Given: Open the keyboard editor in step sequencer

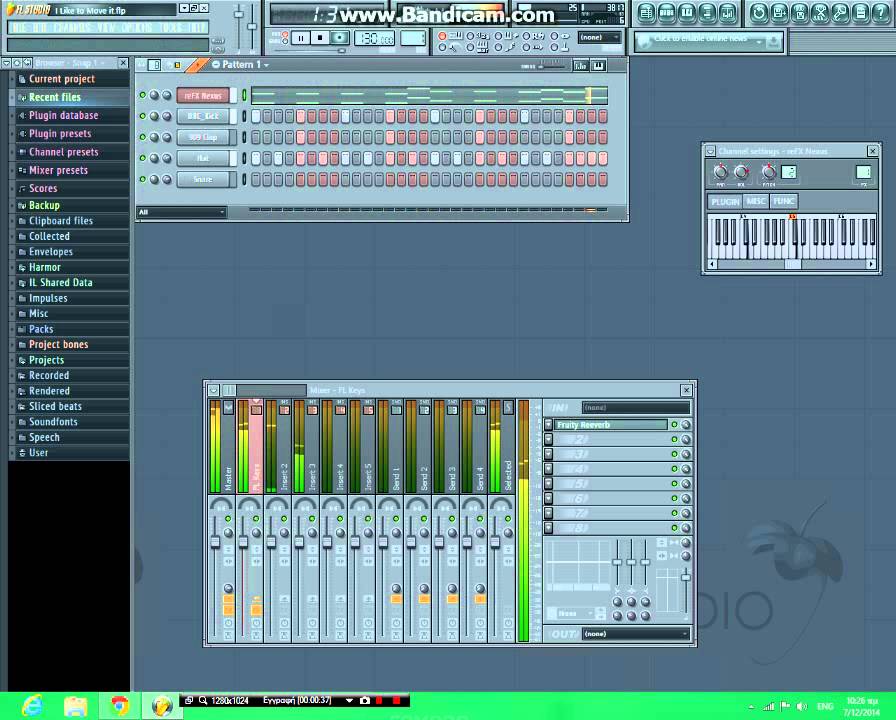Looking at the screenshot, I should click(x=598, y=66).
